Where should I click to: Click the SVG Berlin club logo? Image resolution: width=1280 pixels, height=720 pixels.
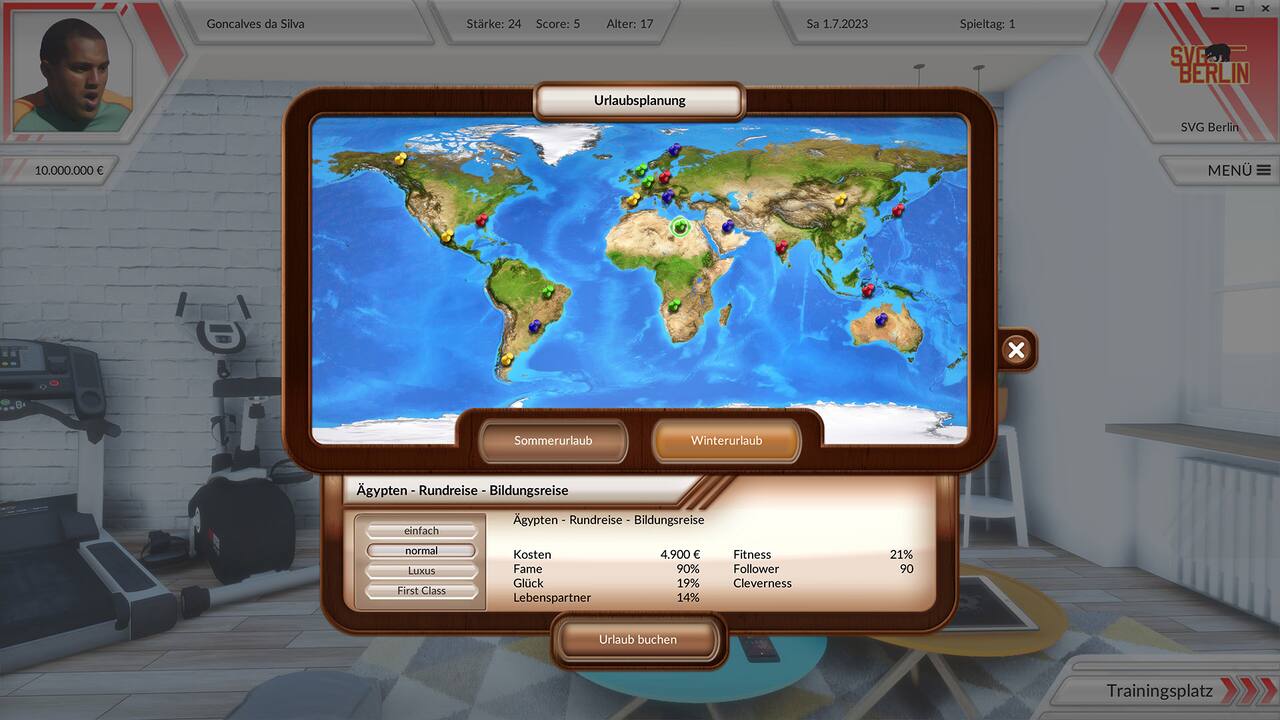(x=1210, y=64)
